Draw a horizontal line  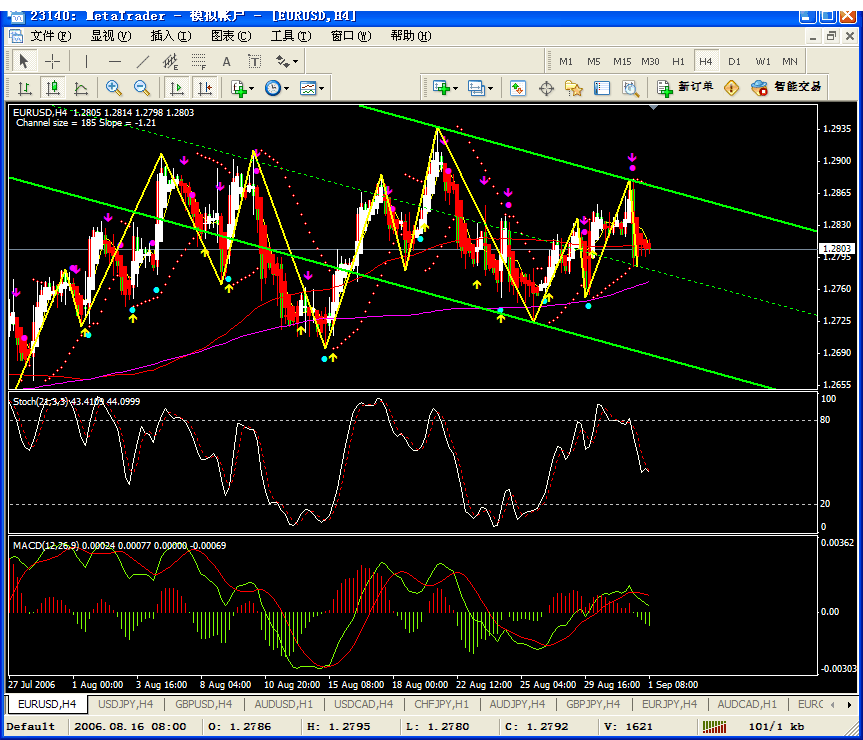tap(114, 61)
